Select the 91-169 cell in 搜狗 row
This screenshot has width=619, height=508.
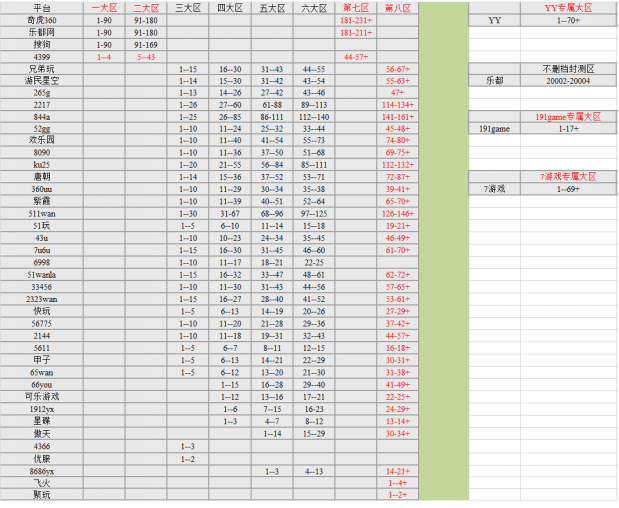pos(145,45)
